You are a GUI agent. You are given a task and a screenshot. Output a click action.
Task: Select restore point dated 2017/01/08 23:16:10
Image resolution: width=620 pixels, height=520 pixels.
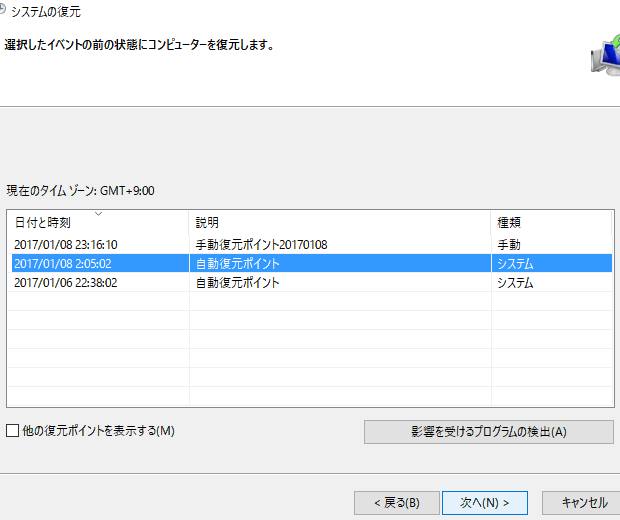point(66,244)
